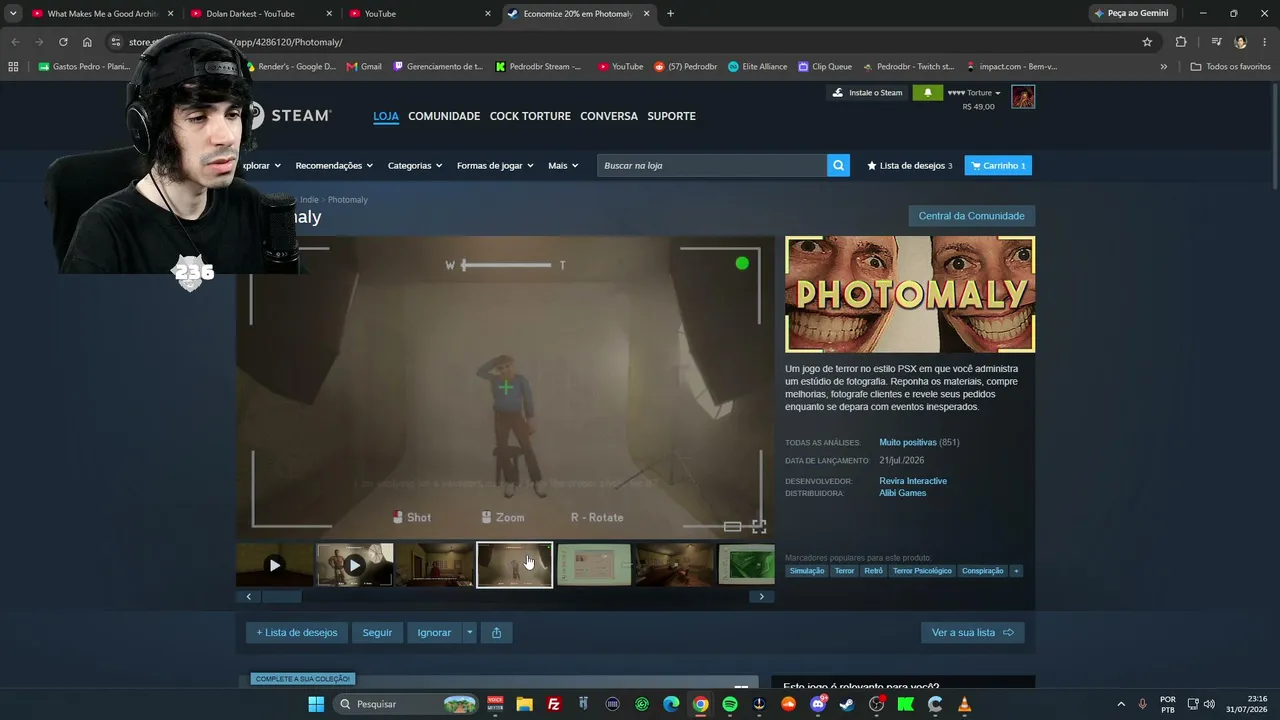Expand the Torture account dropdown
This screenshot has width=1280, height=720.
pyautogui.click(x=974, y=93)
